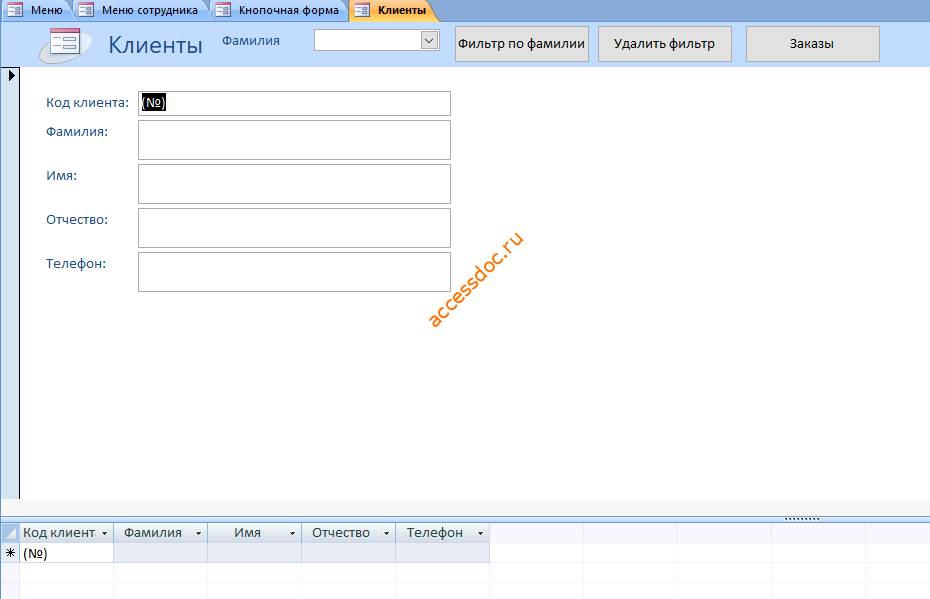Activate the Клиенты tab
The height and width of the screenshot is (599, 930).
393,10
